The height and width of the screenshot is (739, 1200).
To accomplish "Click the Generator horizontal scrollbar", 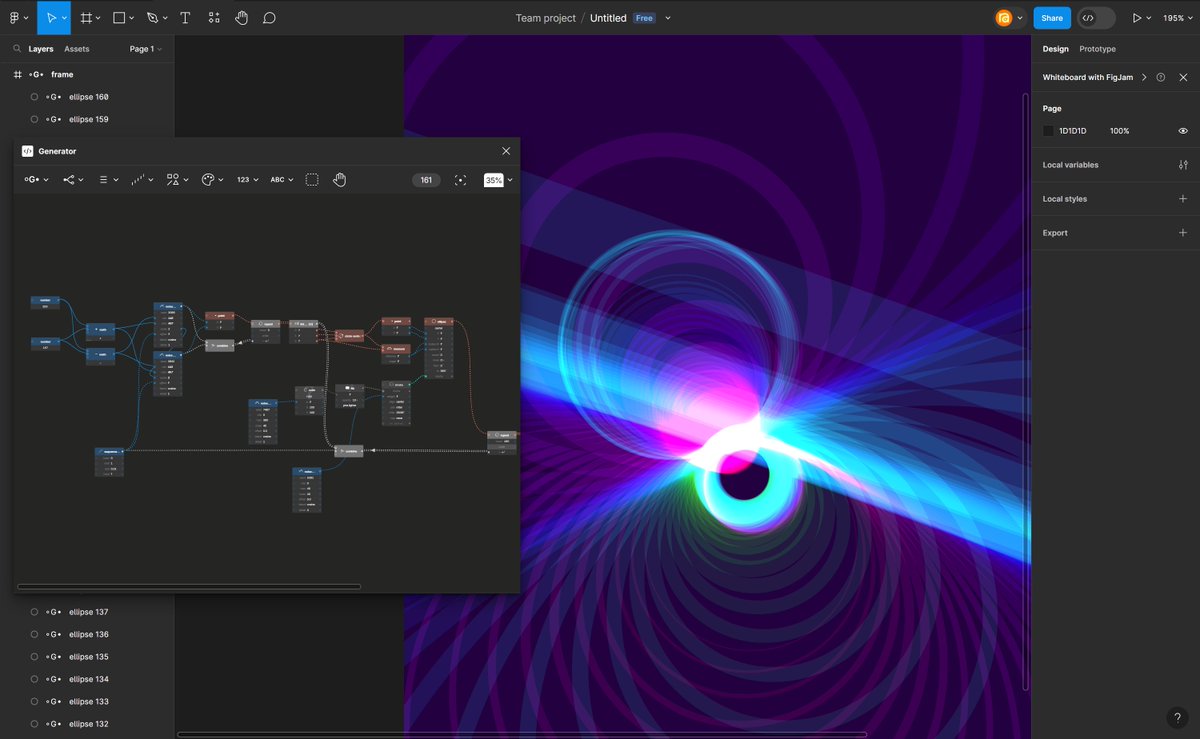I will tap(189, 586).
